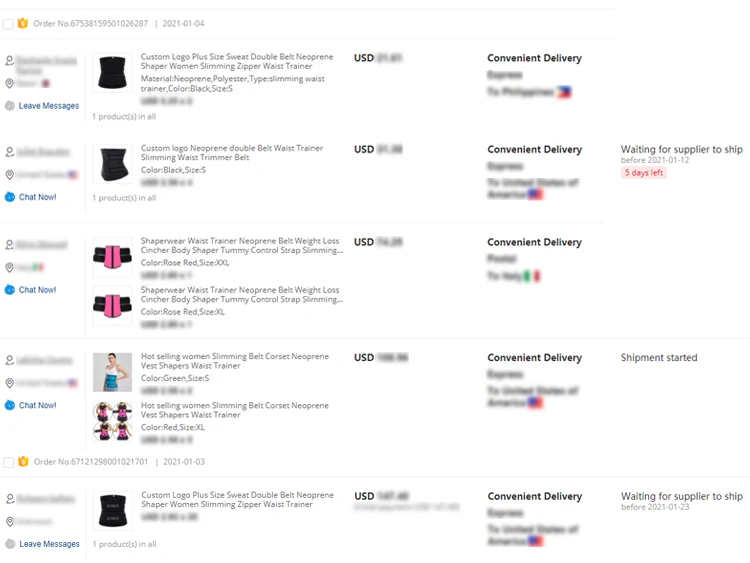
Task: Click the location pin icon in the Italy order
Action: (10, 268)
